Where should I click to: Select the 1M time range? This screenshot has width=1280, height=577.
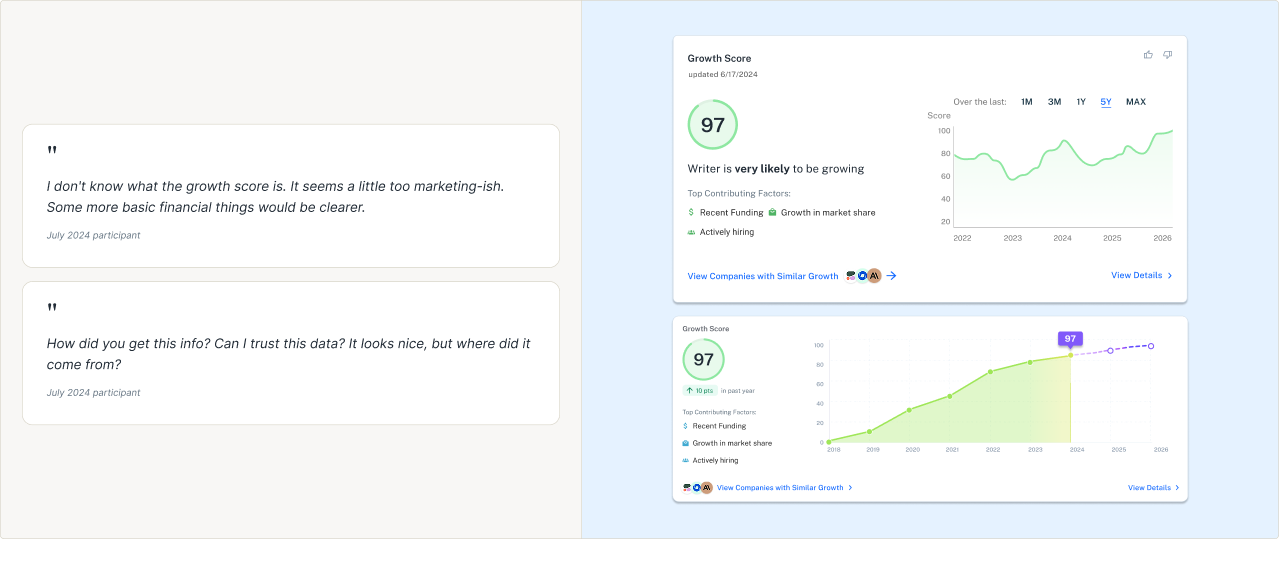[x=1026, y=102]
